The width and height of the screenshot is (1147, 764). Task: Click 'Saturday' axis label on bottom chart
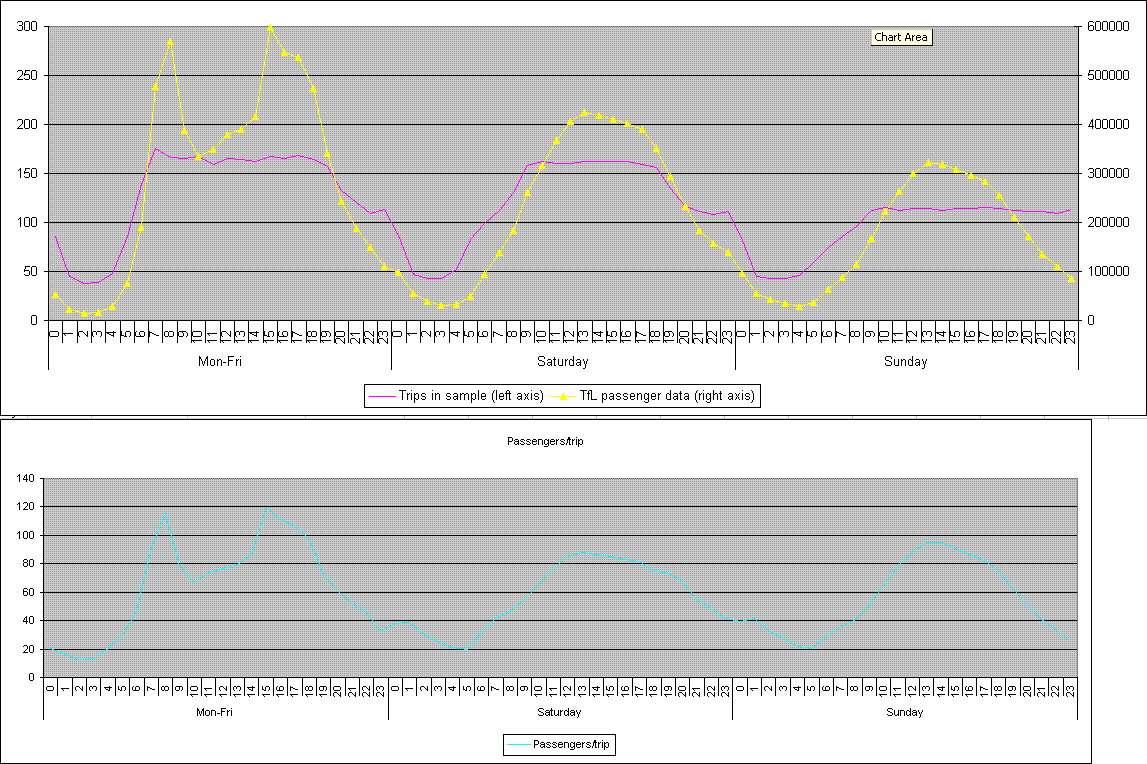point(560,712)
